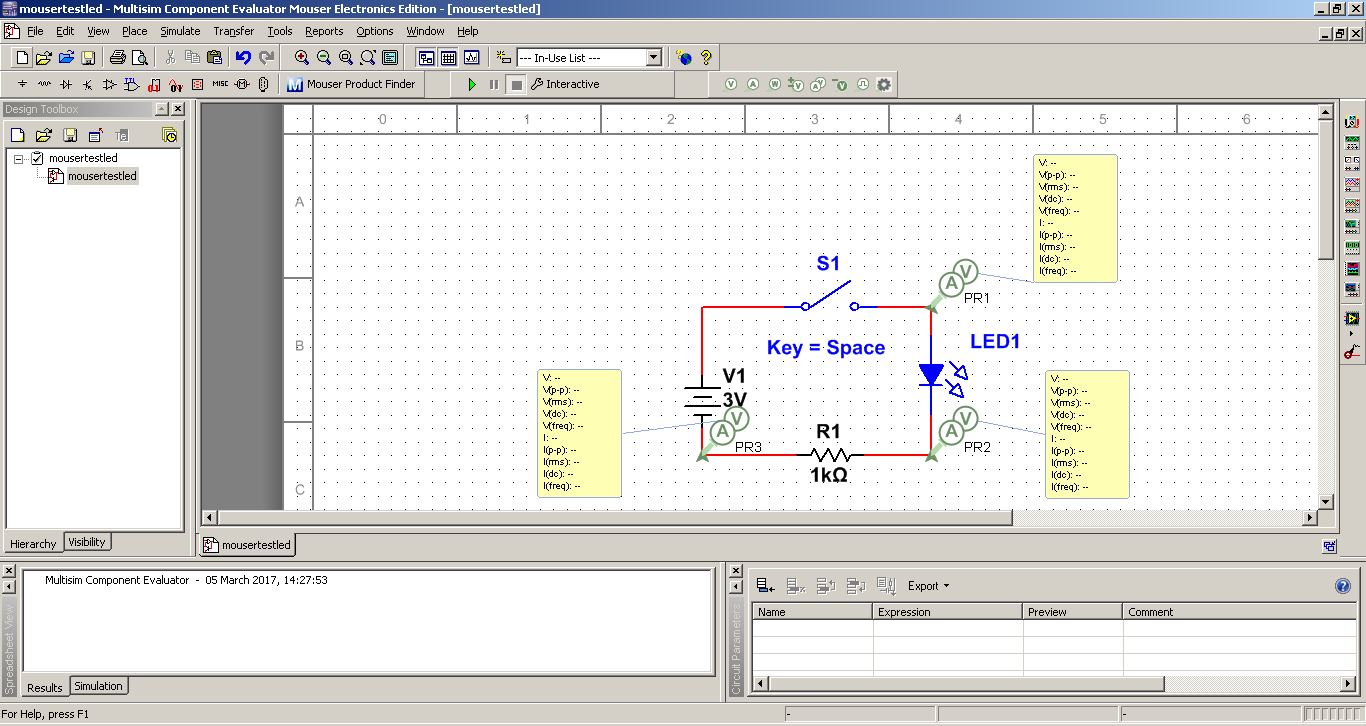1366x726 pixels.
Task: Expand the Export dropdown in Circuit Parameters
Action: (929, 586)
